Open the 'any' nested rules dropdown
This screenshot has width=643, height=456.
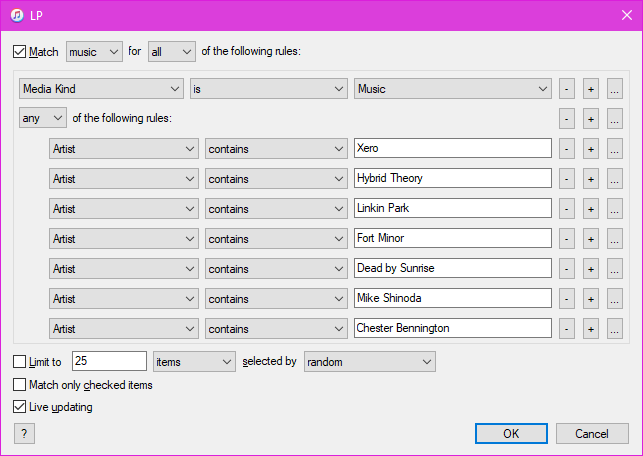43,118
